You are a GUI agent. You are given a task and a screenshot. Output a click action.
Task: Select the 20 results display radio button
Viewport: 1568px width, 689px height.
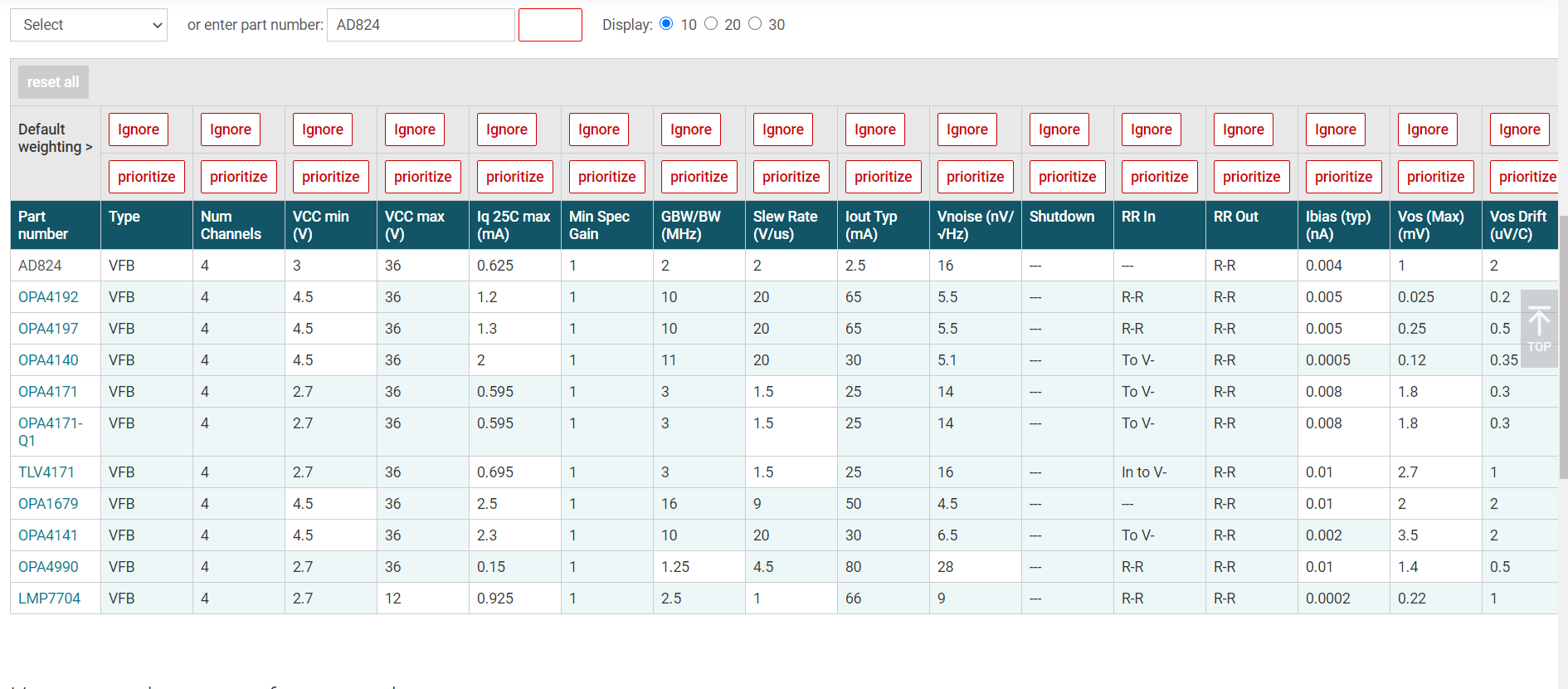coord(711,23)
